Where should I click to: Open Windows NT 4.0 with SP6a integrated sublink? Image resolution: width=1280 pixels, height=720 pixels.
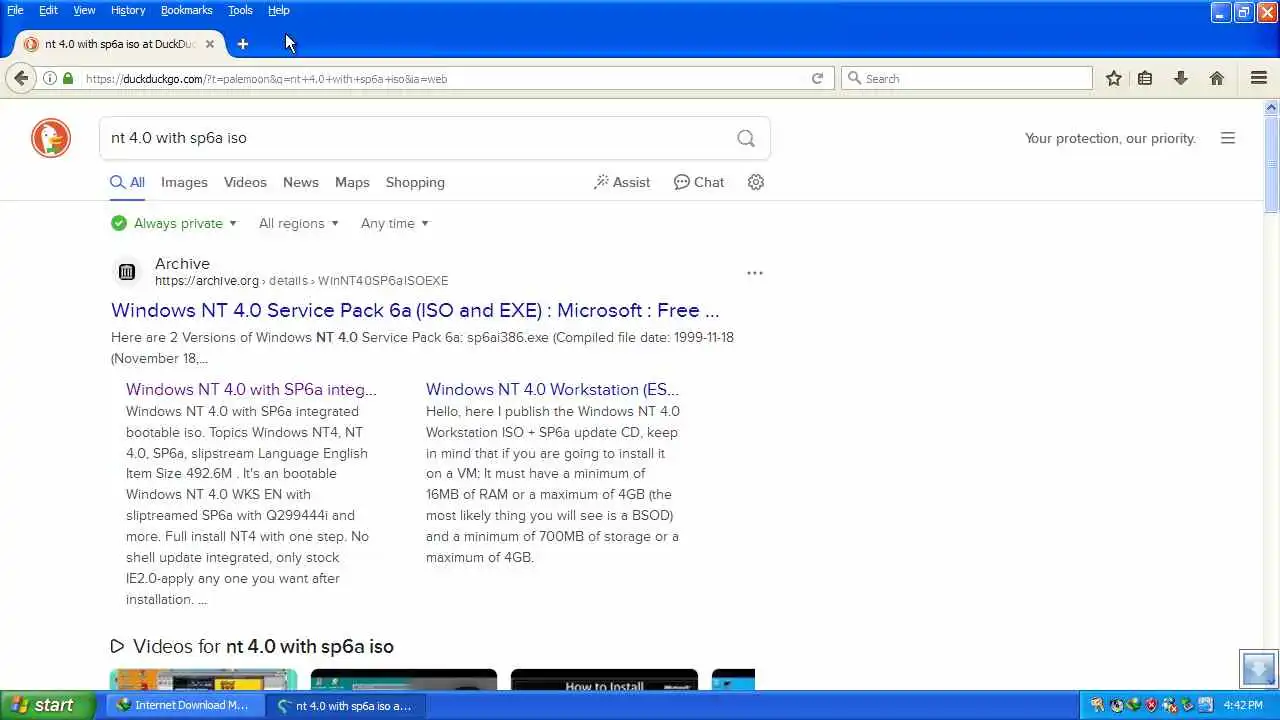coord(251,389)
